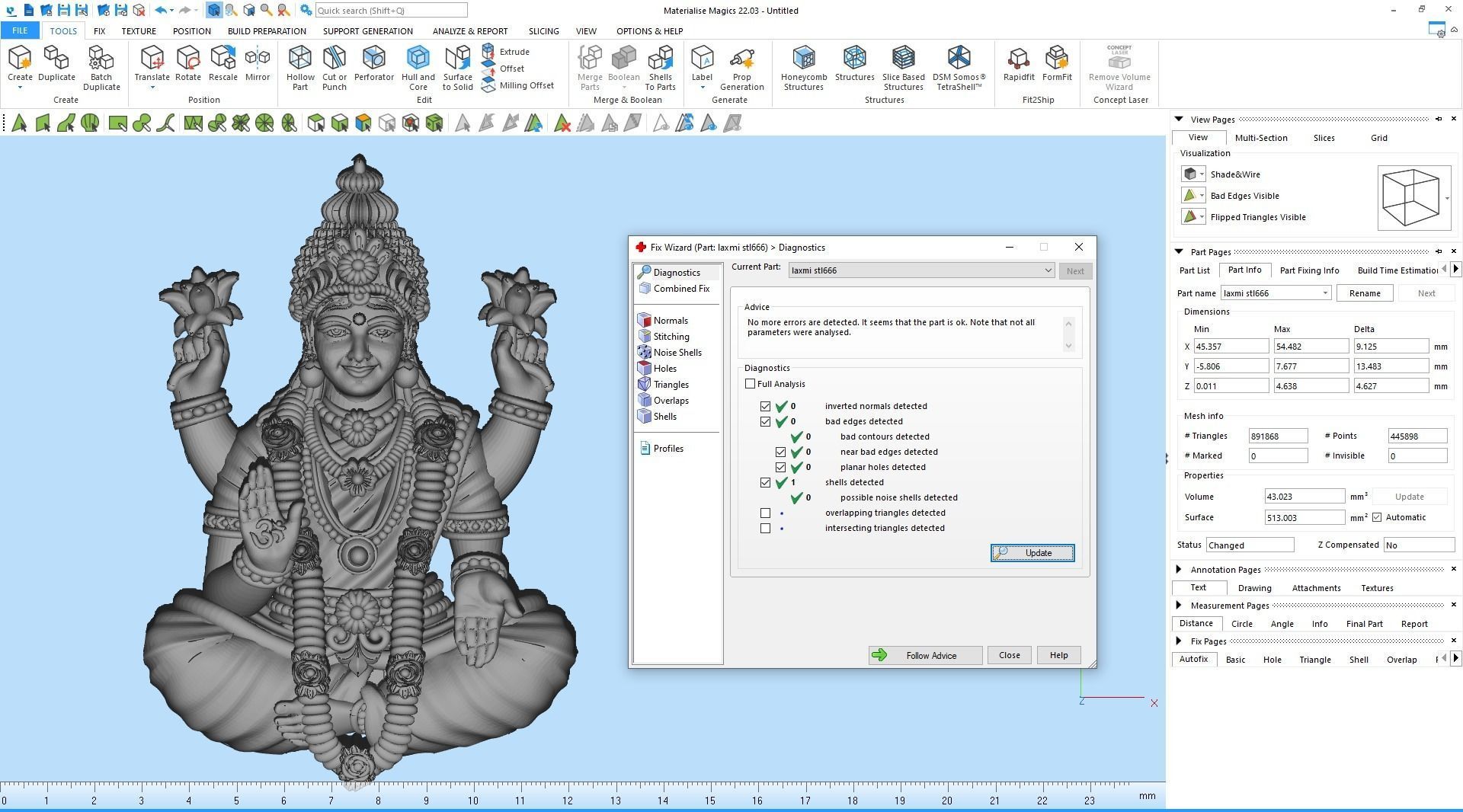
Task: Open the SUPPORT GENERATION ribbon tab
Action: click(x=367, y=31)
